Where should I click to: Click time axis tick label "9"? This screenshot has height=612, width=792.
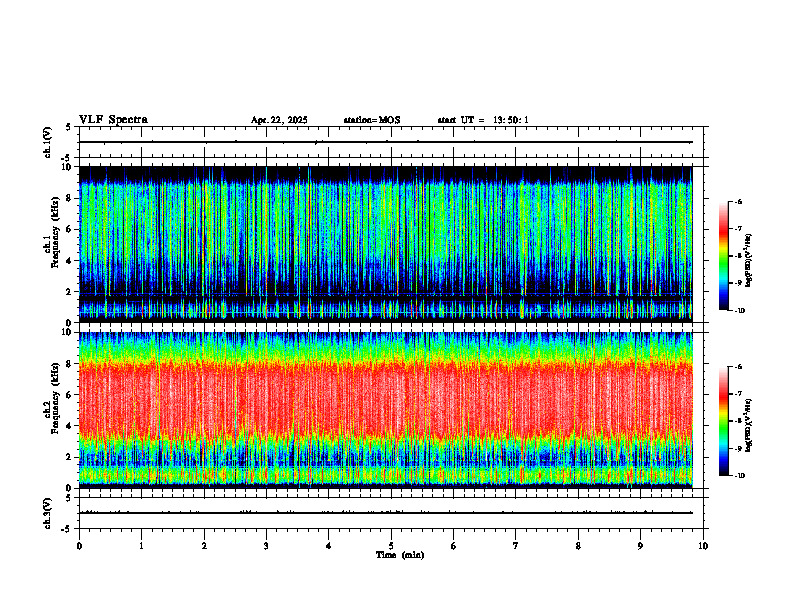pyautogui.click(x=640, y=546)
